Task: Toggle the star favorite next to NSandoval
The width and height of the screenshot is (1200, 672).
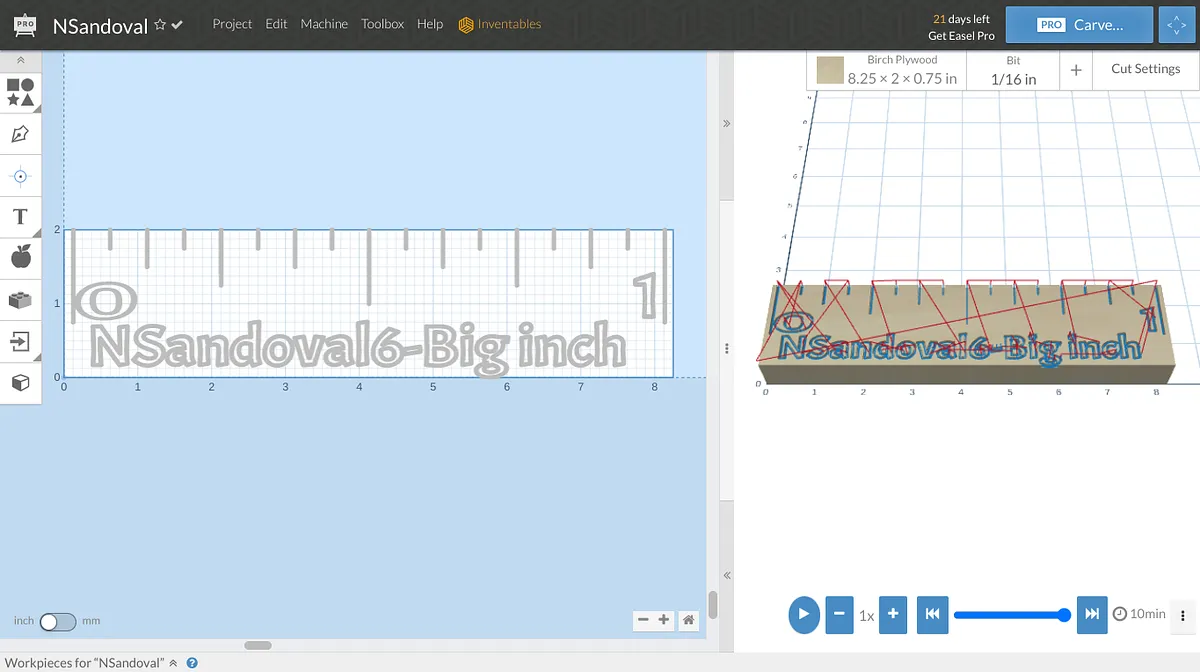Action: (x=160, y=25)
